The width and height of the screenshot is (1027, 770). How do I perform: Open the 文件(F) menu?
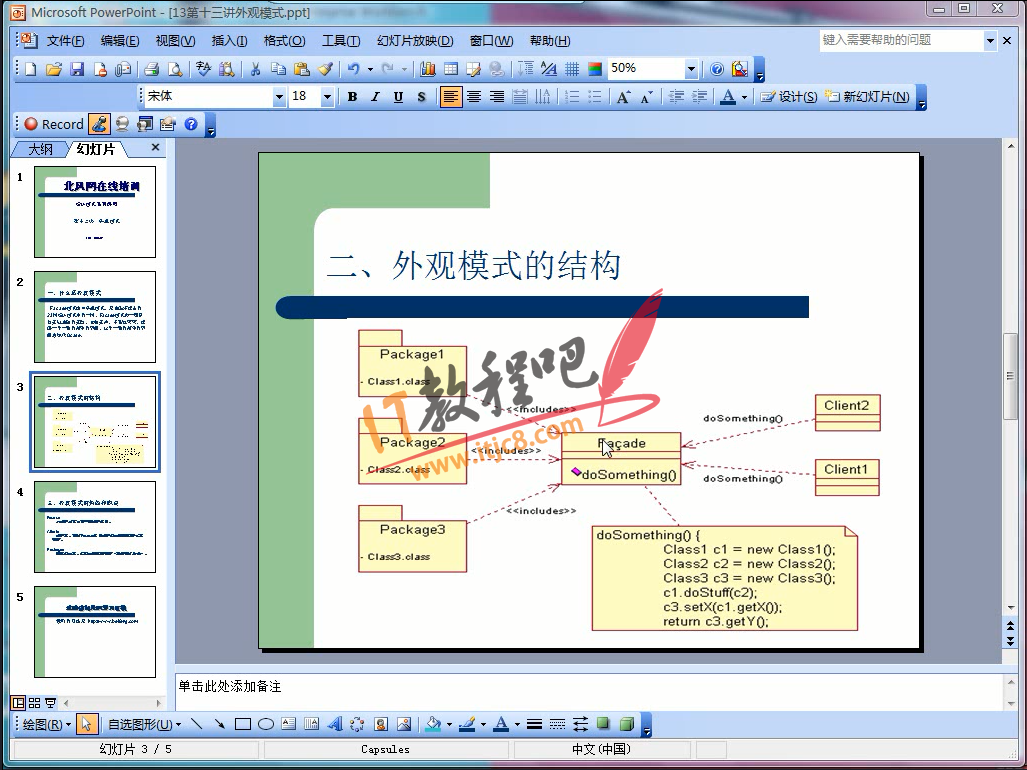click(x=65, y=41)
